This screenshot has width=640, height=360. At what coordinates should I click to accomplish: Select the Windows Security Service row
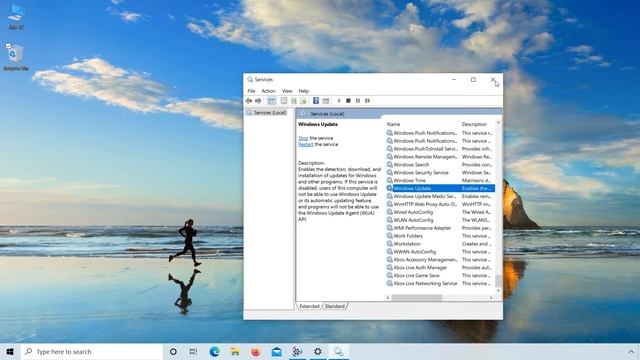click(x=440, y=173)
